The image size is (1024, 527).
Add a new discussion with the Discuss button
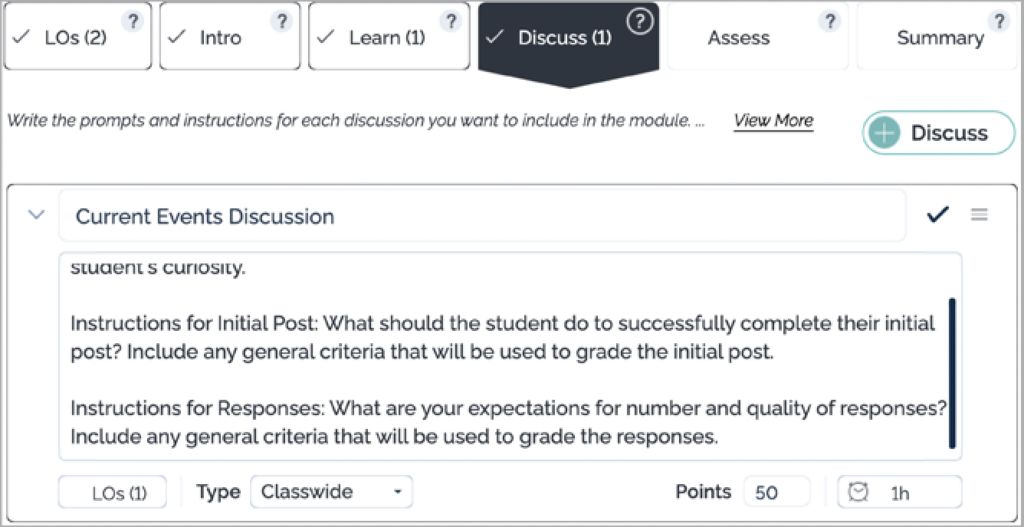click(939, 133)
